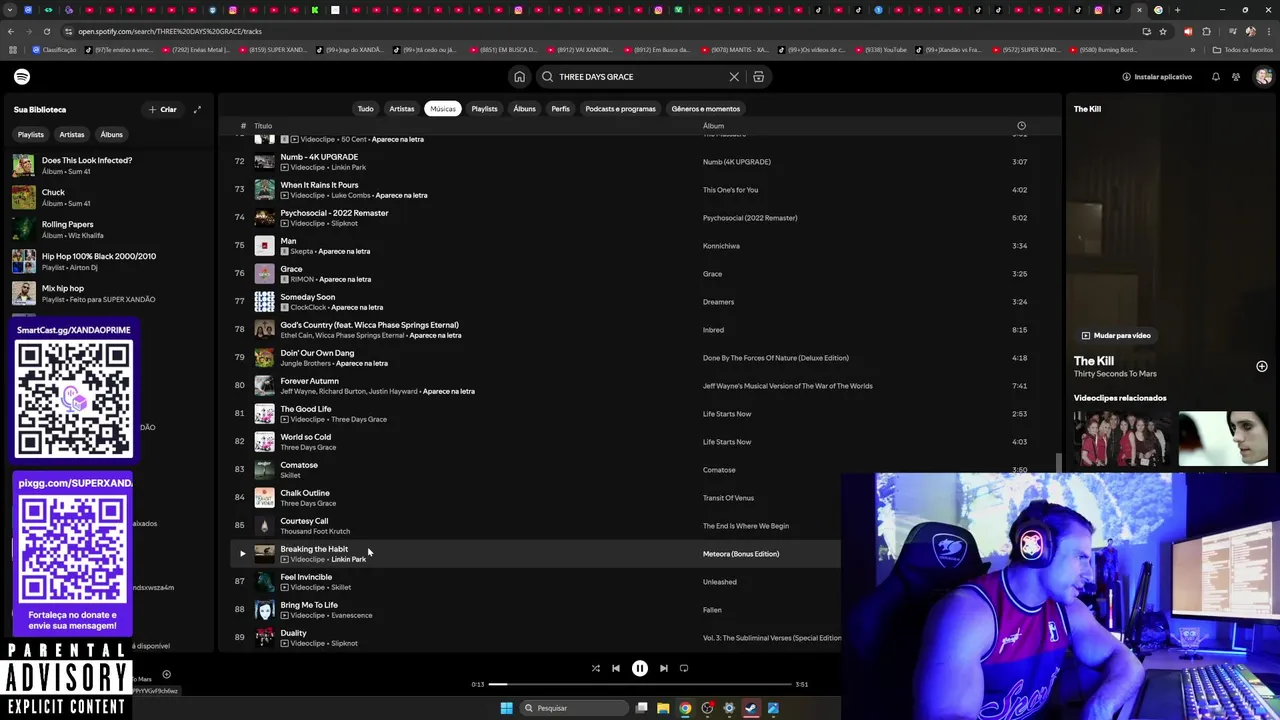This screenshot has width=1280, height=720.
Task: Play Breaking the Habit using row play icon
Action: [x=242, y=553]
